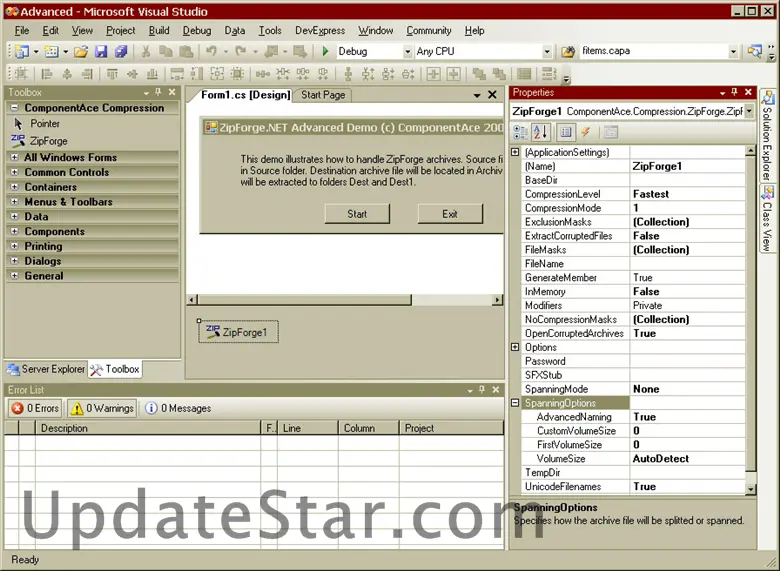Open the Community menu

click(x=429, y=31)
